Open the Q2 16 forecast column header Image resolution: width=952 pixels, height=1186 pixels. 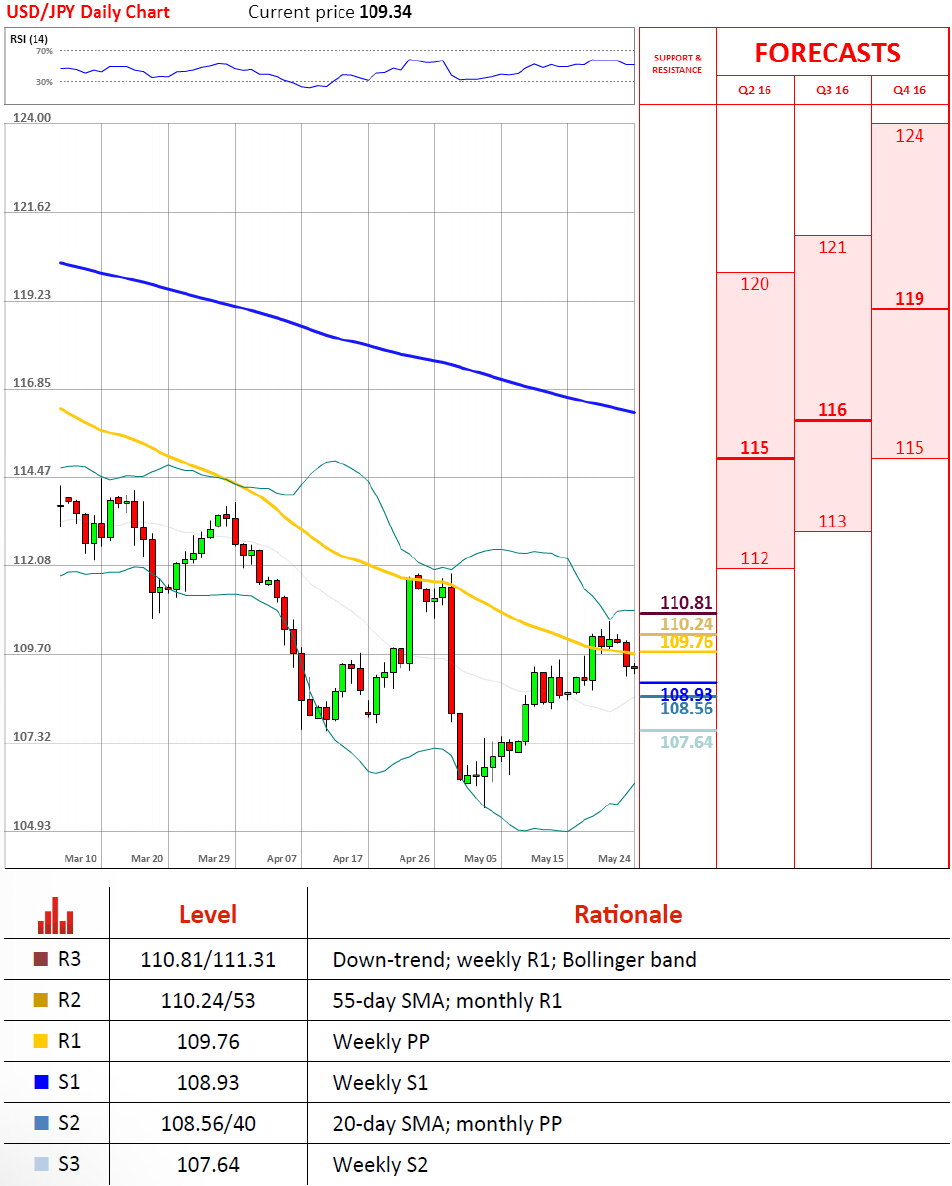[x=754, y=90]
